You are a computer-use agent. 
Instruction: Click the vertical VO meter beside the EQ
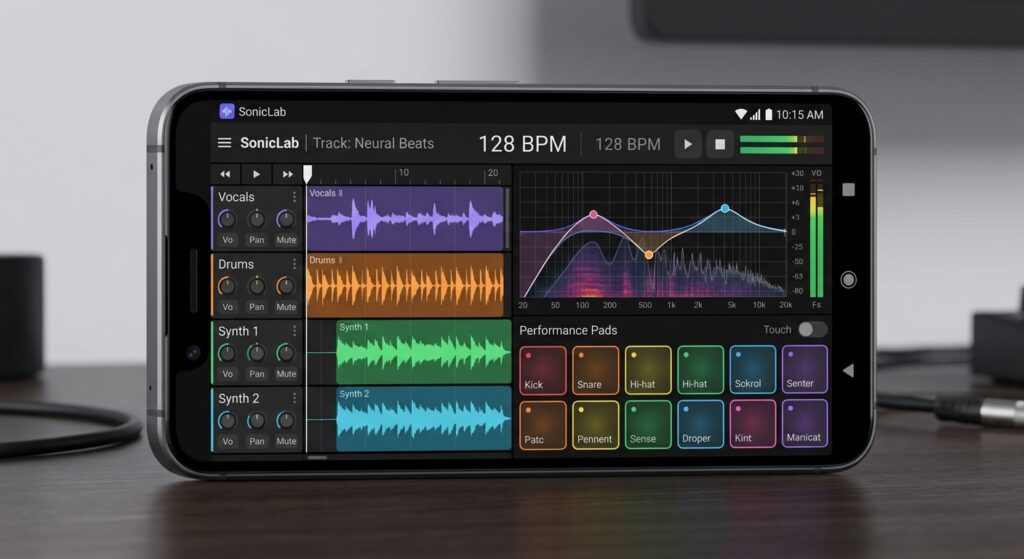[816, 240]
